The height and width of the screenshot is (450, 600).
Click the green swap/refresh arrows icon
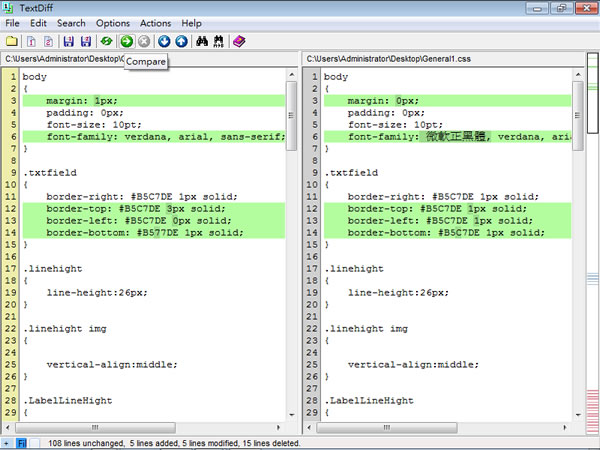click(x=106, y=41)
